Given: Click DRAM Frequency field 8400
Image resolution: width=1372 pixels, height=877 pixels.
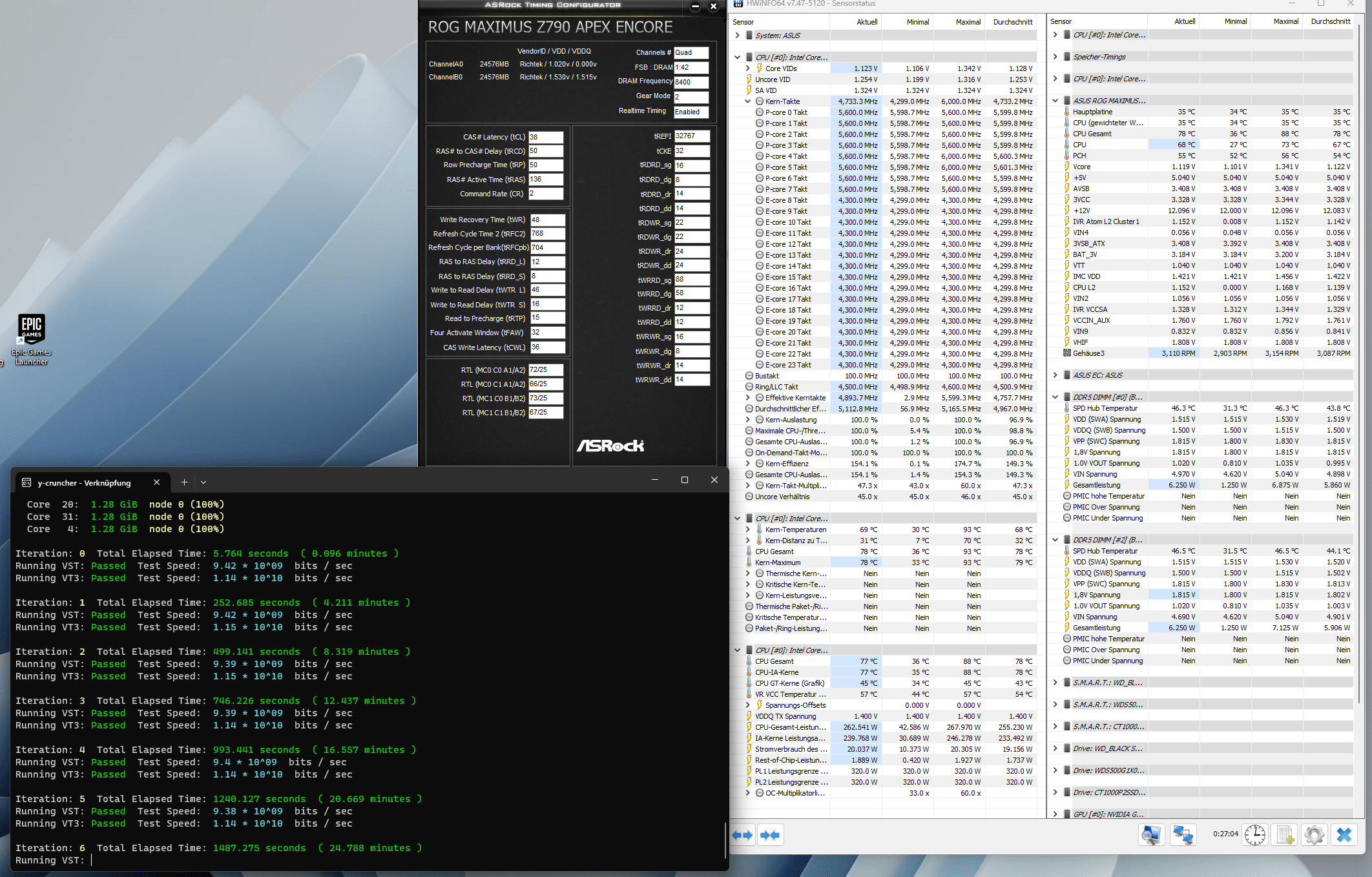Looking at the screenshot, I should point(691,82).
